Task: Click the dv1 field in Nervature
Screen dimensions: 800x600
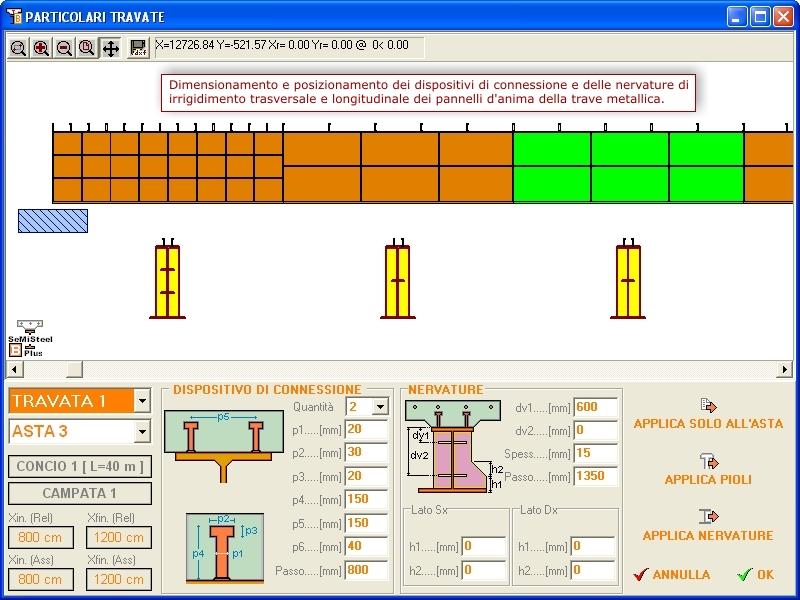Action: click(596, 407)
